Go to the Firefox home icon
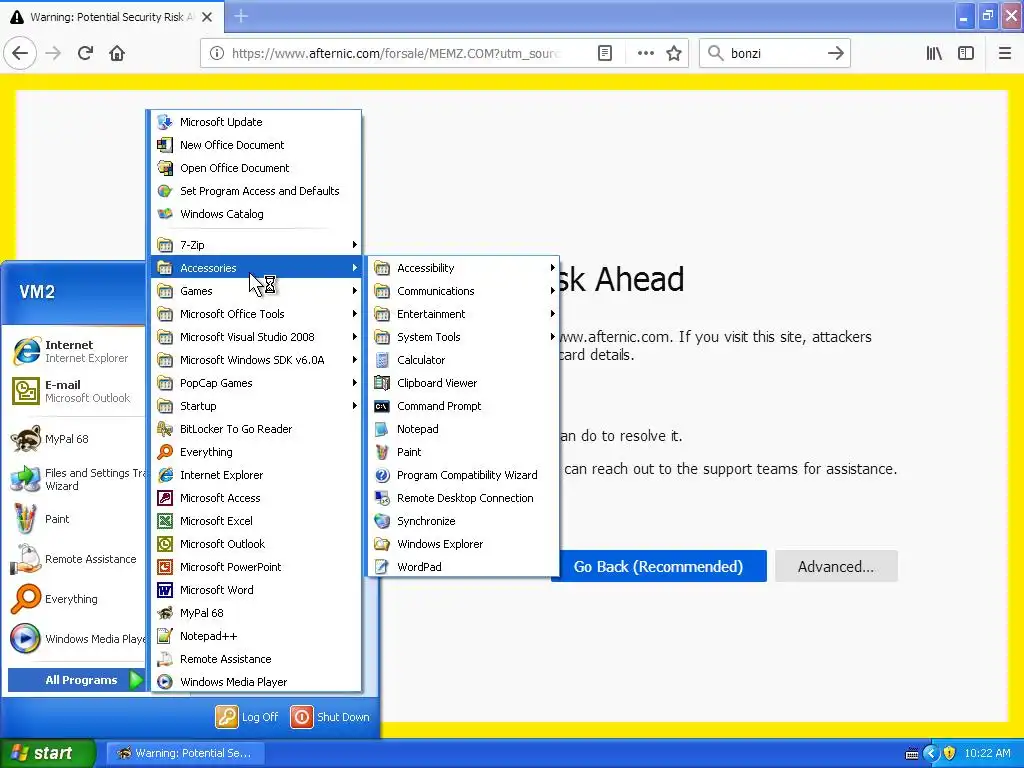Viewport: 1024px width, 768px height. (117, 53)
